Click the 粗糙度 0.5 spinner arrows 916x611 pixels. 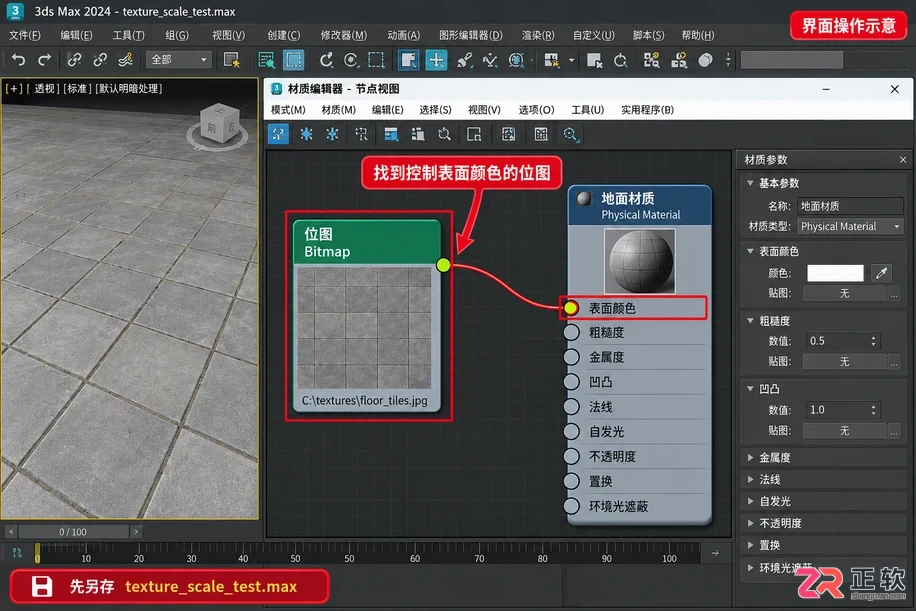[873, 341]
